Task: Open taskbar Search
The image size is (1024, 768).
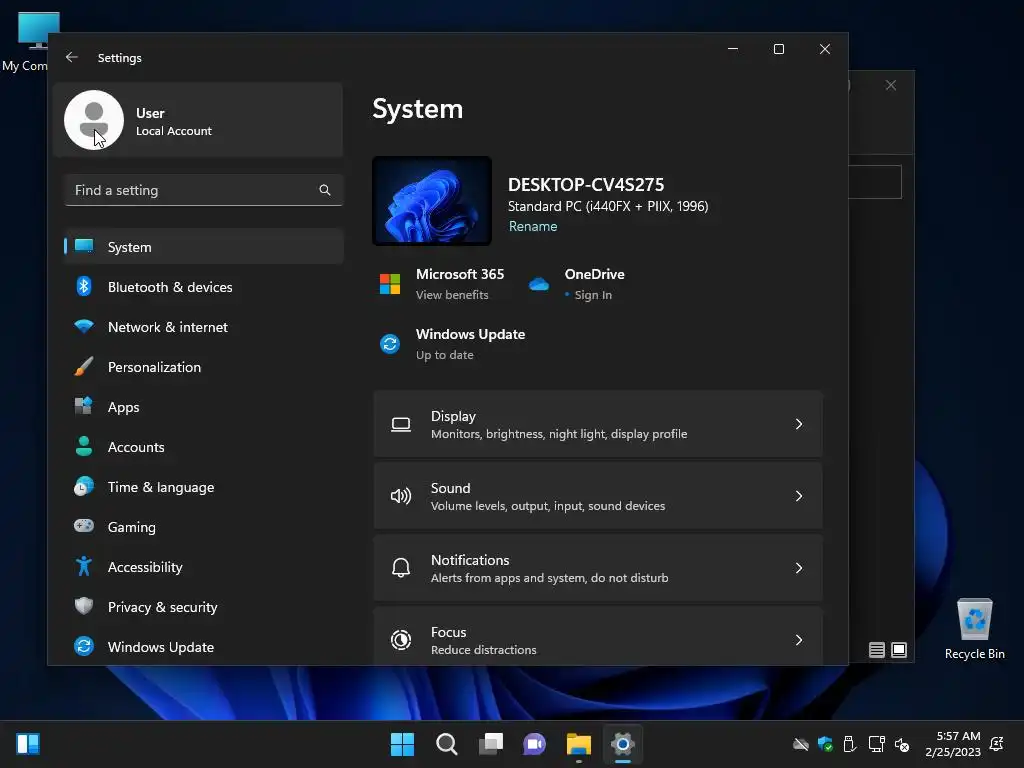Action: 447,744
